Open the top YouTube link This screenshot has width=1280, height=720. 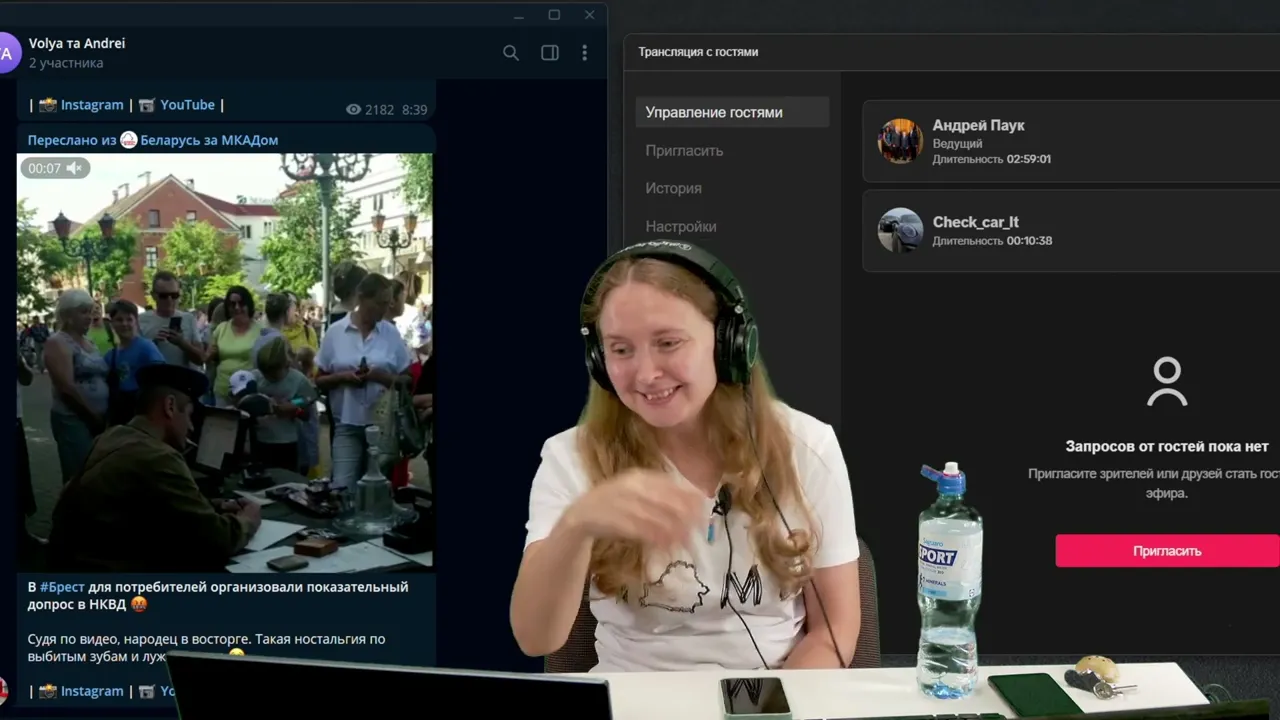coord(187,104)
